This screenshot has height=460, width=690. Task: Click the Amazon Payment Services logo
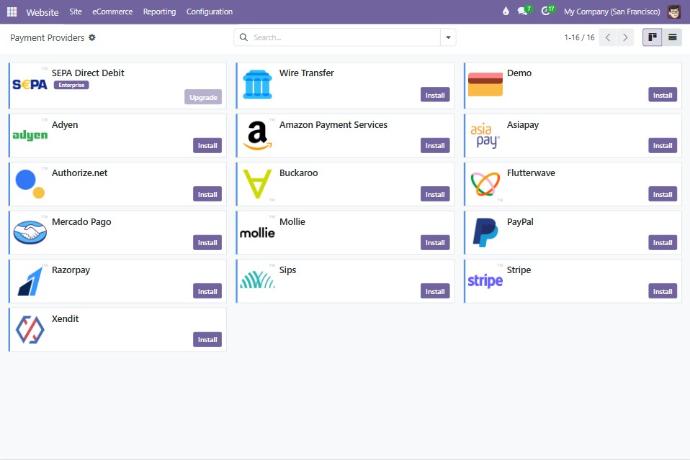257,136
